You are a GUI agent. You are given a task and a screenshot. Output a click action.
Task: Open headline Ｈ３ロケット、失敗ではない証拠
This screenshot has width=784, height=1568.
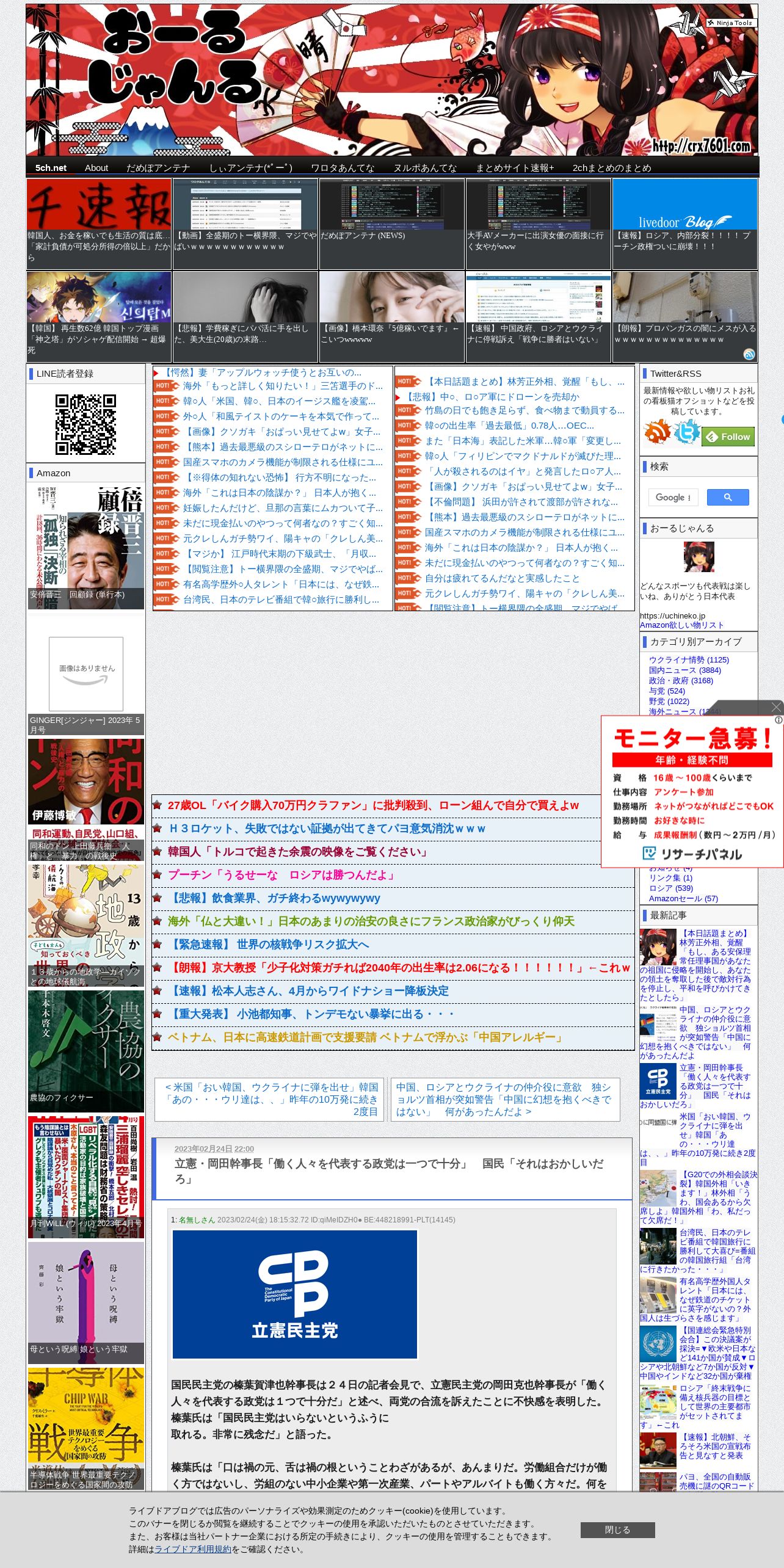327,828
